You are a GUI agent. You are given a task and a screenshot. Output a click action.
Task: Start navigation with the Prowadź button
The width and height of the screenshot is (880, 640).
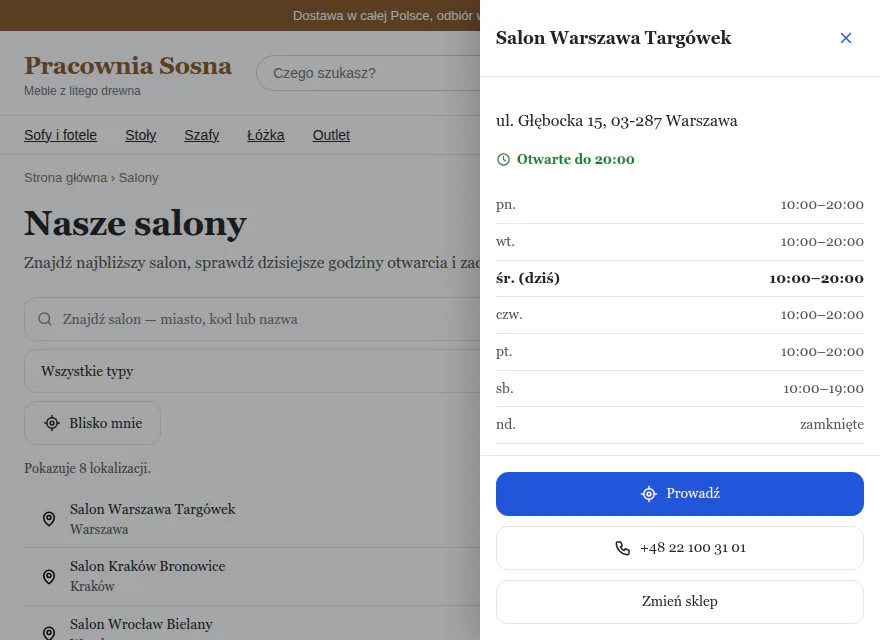[x=680, y=494]
